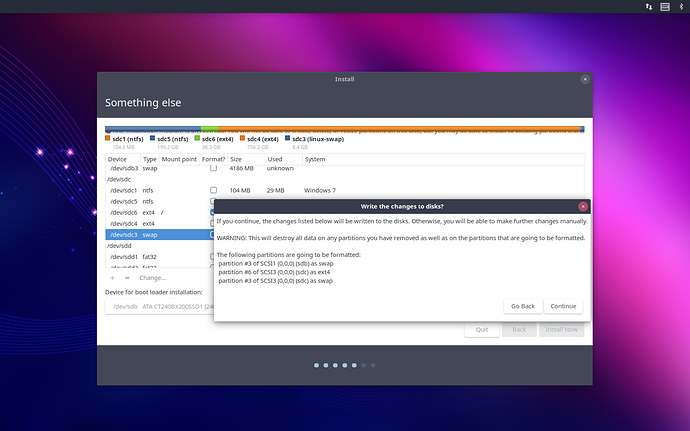Open the keyboard layout tray icon

coord(665,7)
